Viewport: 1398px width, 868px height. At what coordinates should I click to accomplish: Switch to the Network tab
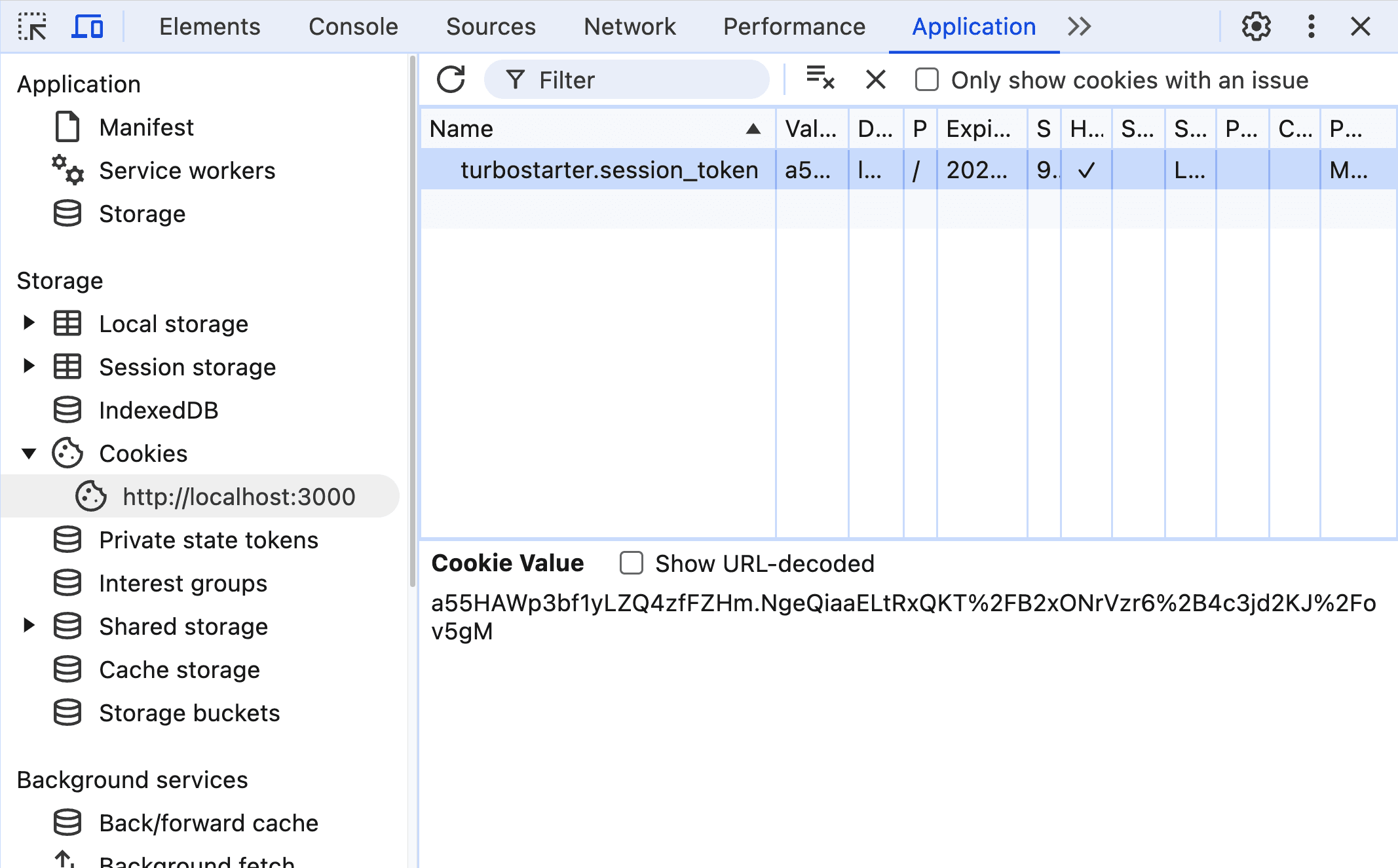click(x=629, y=27)
